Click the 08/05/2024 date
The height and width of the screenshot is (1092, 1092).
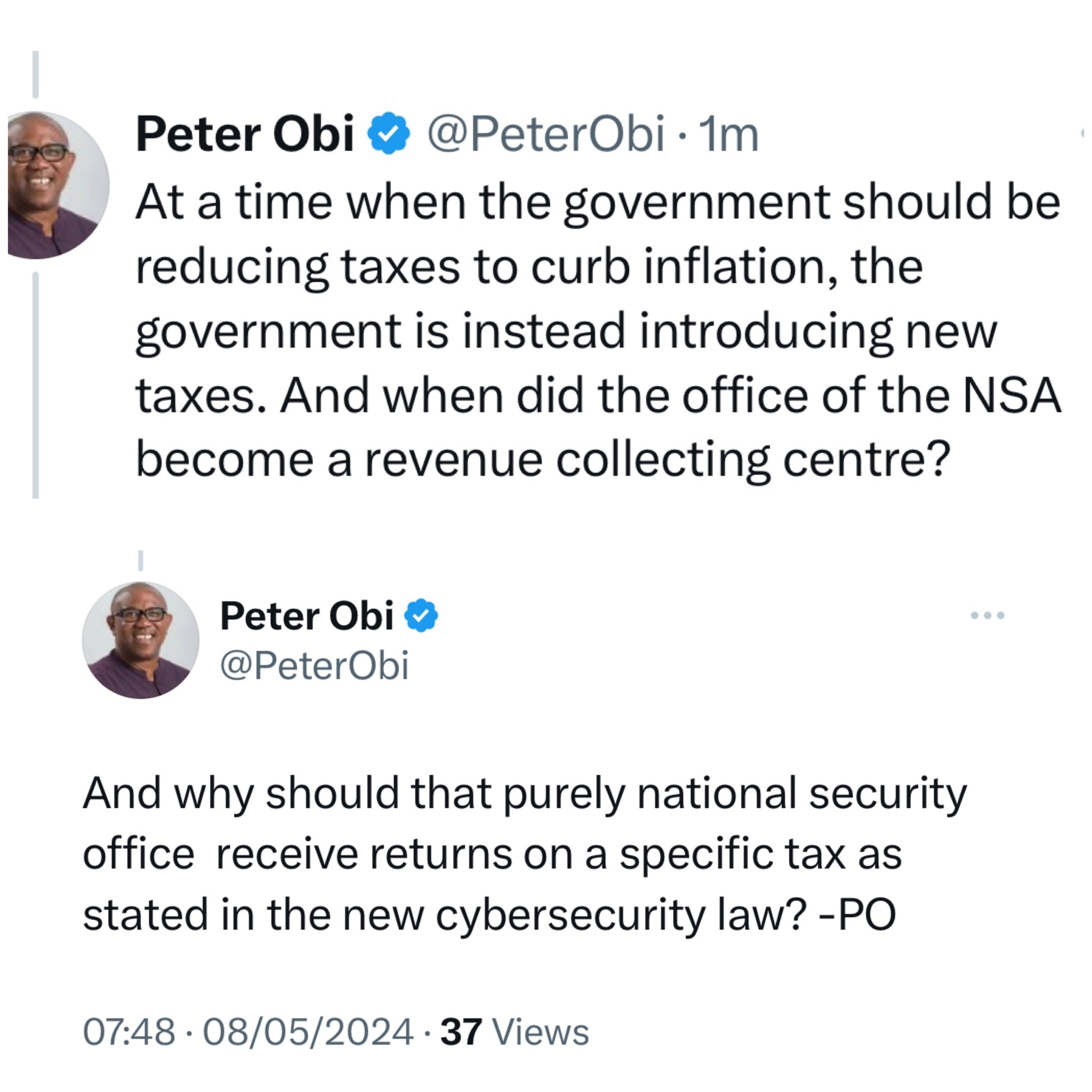point(308,1032)
